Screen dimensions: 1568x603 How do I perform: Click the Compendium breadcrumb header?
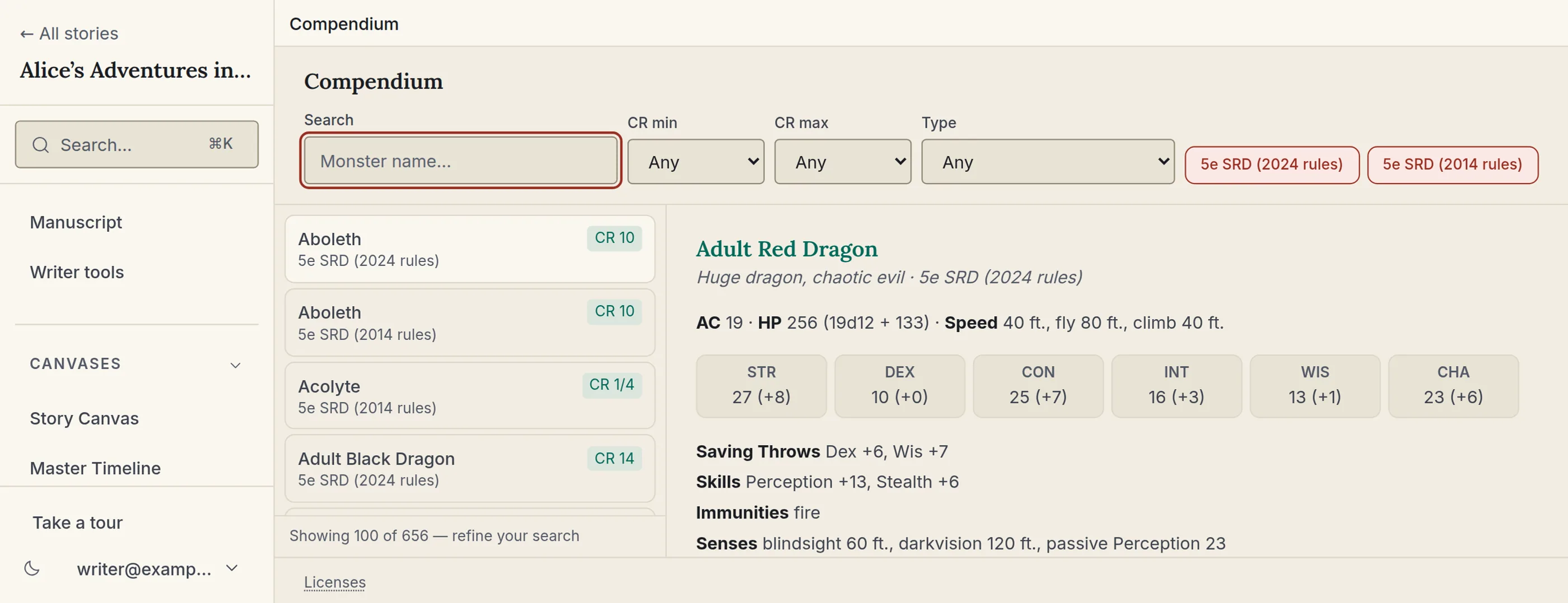(x=344, y=24)
